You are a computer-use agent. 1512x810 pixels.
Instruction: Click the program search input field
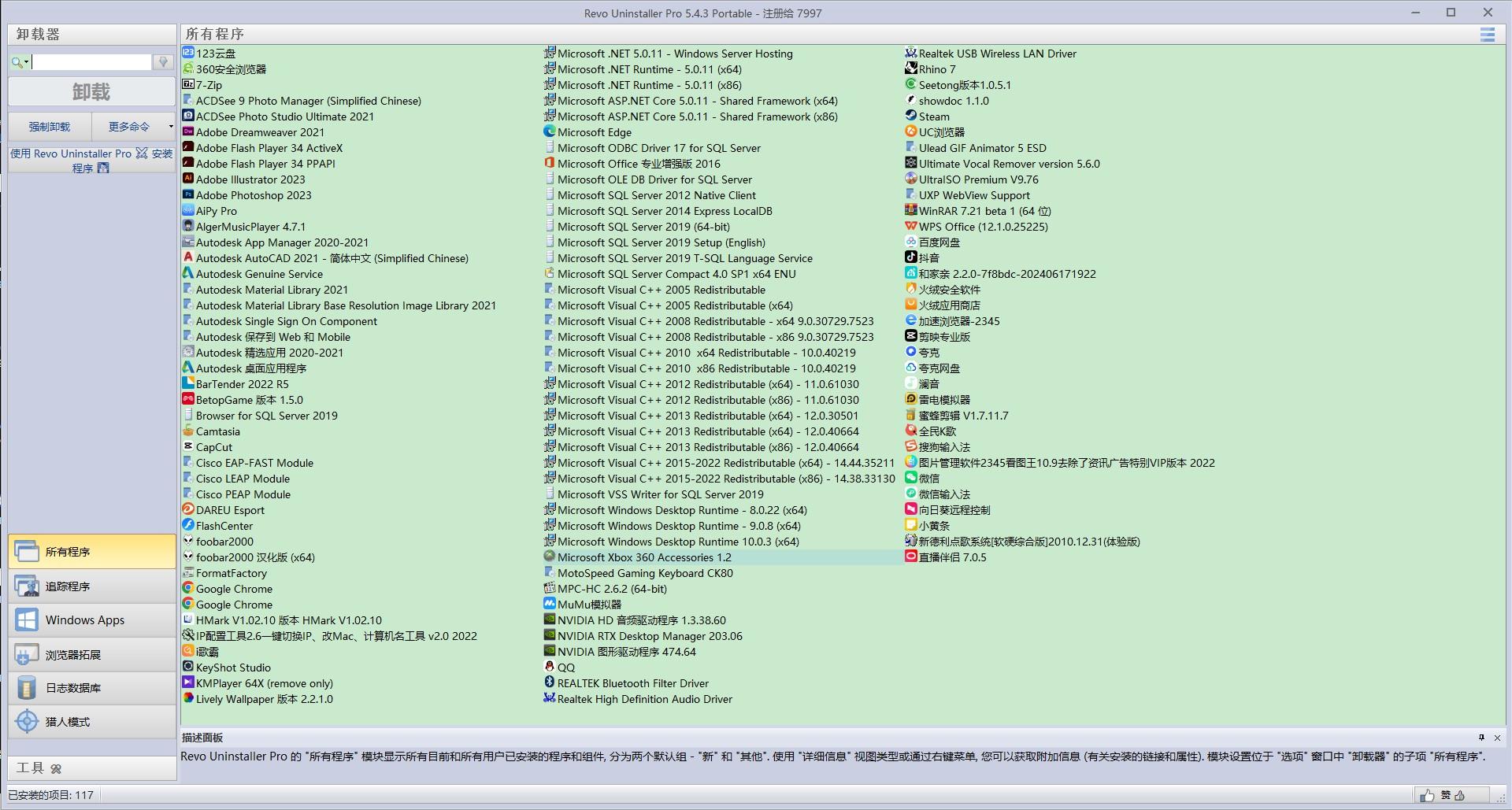[91, 62]
